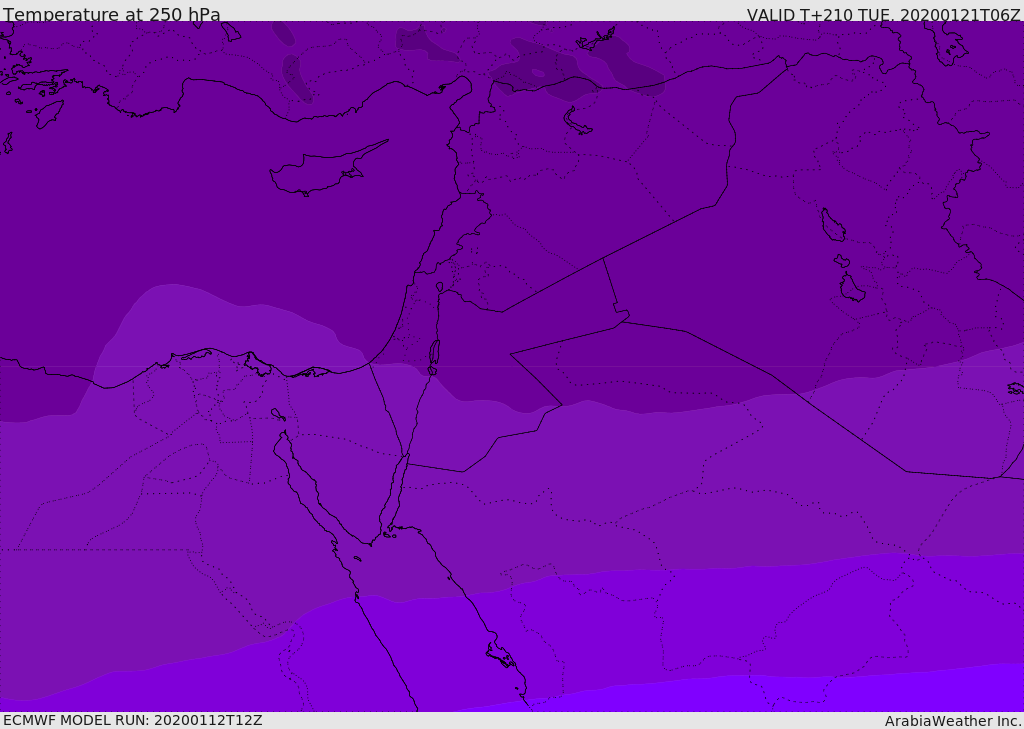The height and width of the screenshot is (729, 1024).
Task: Click the 'VALID T+210 TUE. 20200121T06Z' label
Action: [x=884, y=14]
